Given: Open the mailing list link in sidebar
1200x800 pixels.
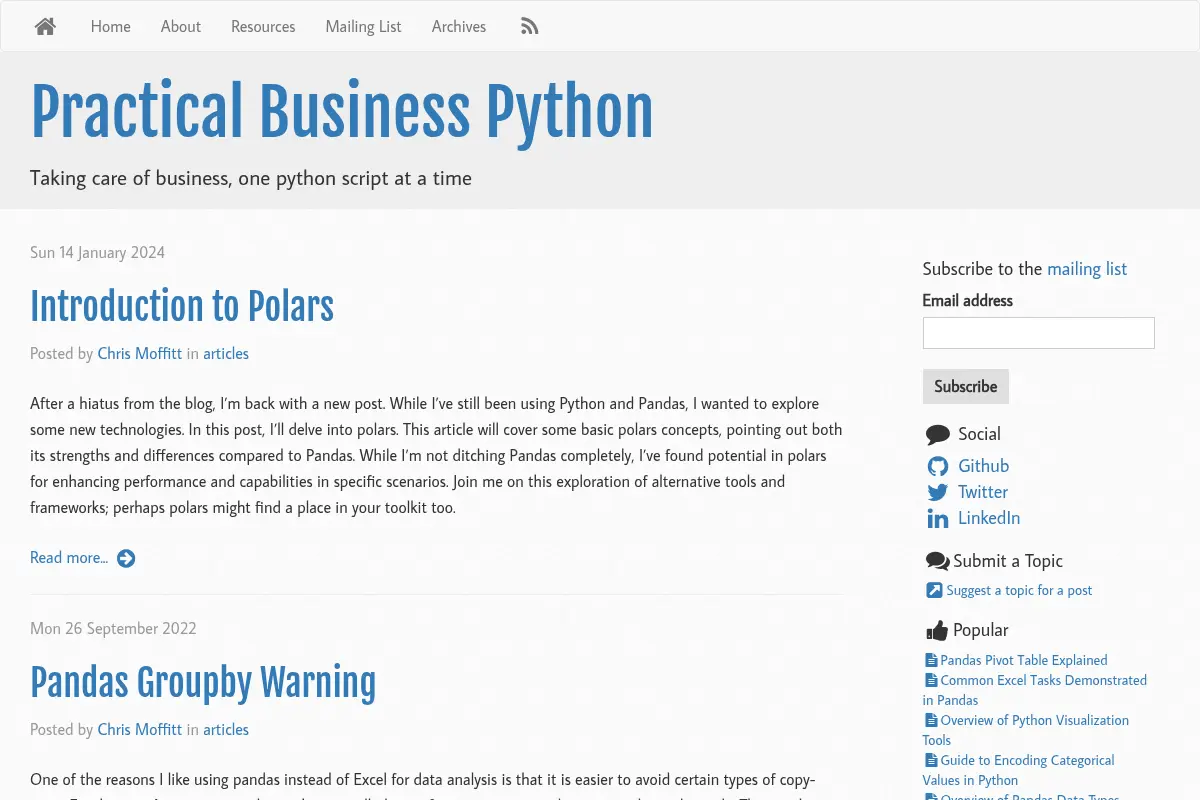Looking at the screenshot, I should pos(1087,269).
